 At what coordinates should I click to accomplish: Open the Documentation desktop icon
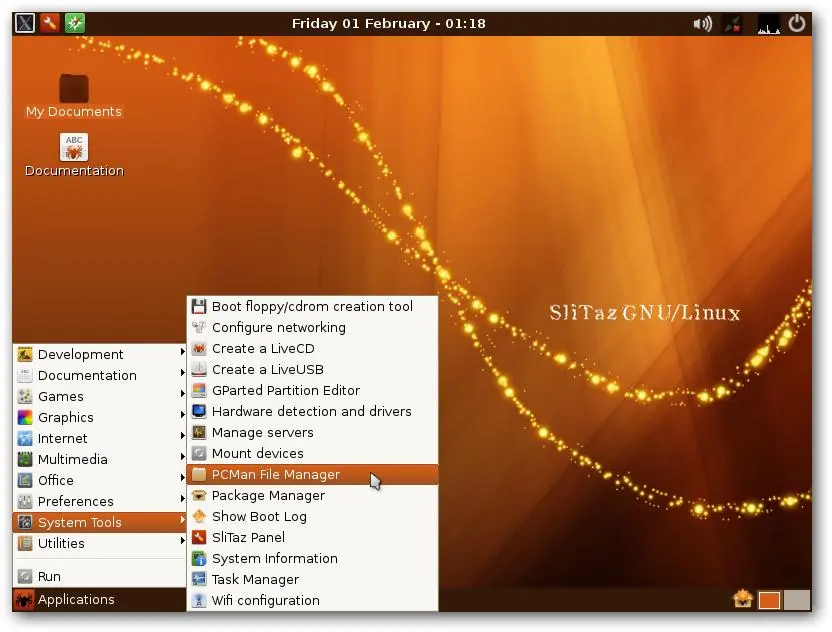74,155
